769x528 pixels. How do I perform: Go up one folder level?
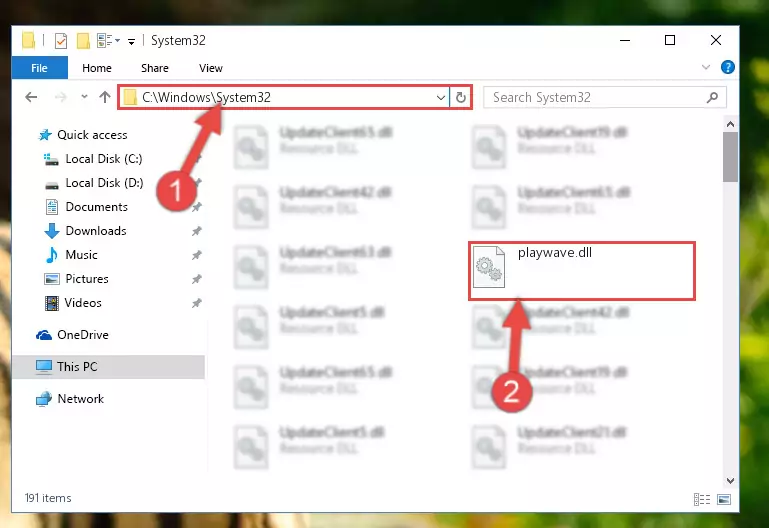click(x=105, y=97)
